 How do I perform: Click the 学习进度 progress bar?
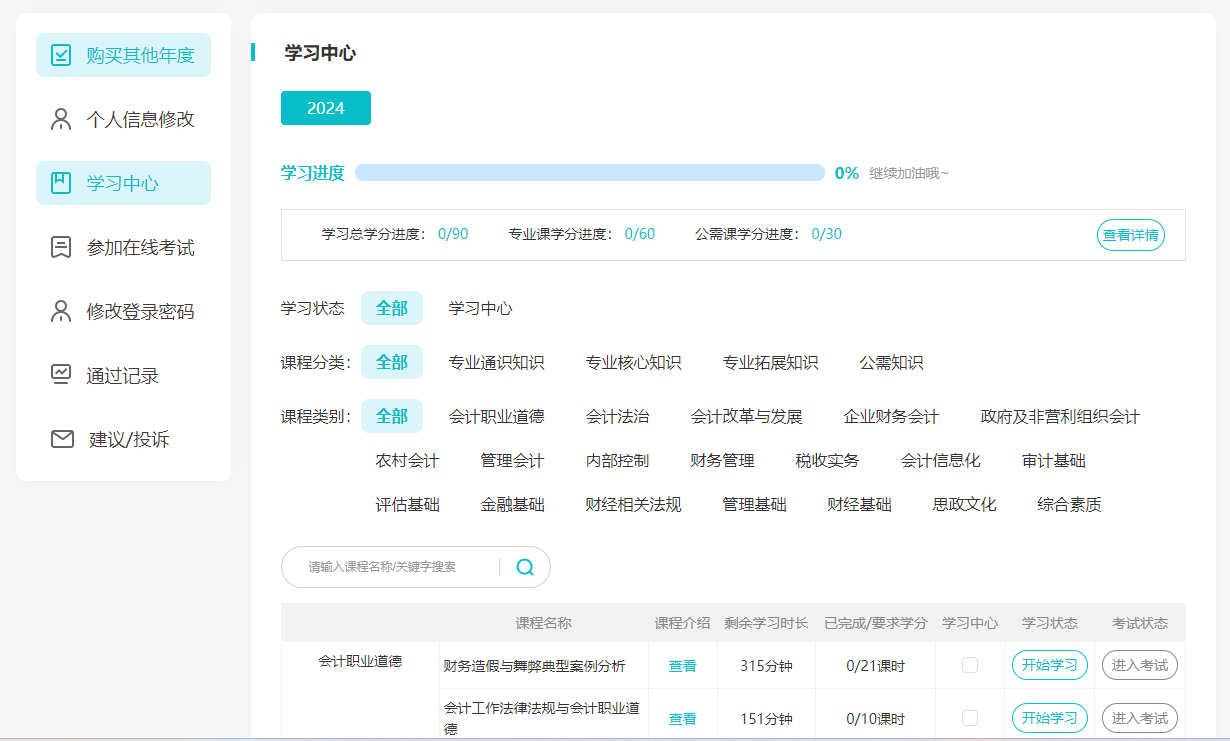[x=592, y=172]
